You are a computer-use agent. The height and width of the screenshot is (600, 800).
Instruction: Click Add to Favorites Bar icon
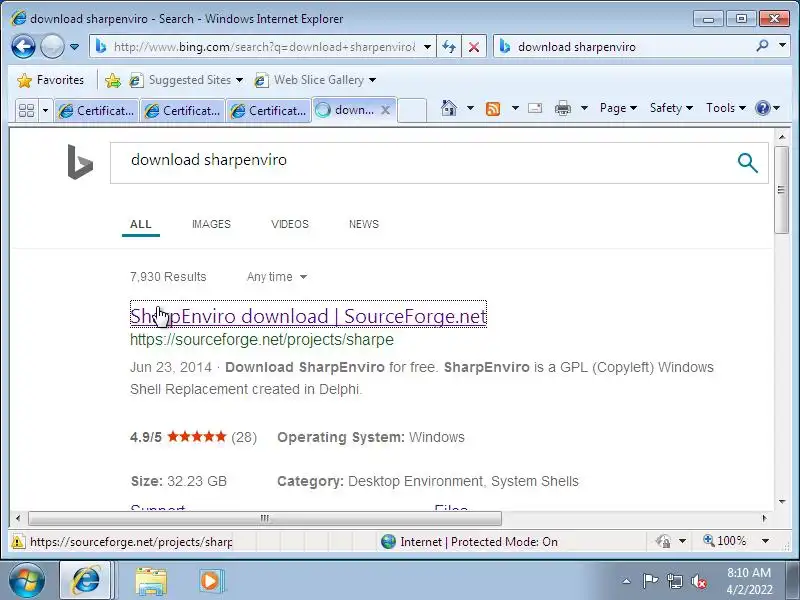point(113,80)
